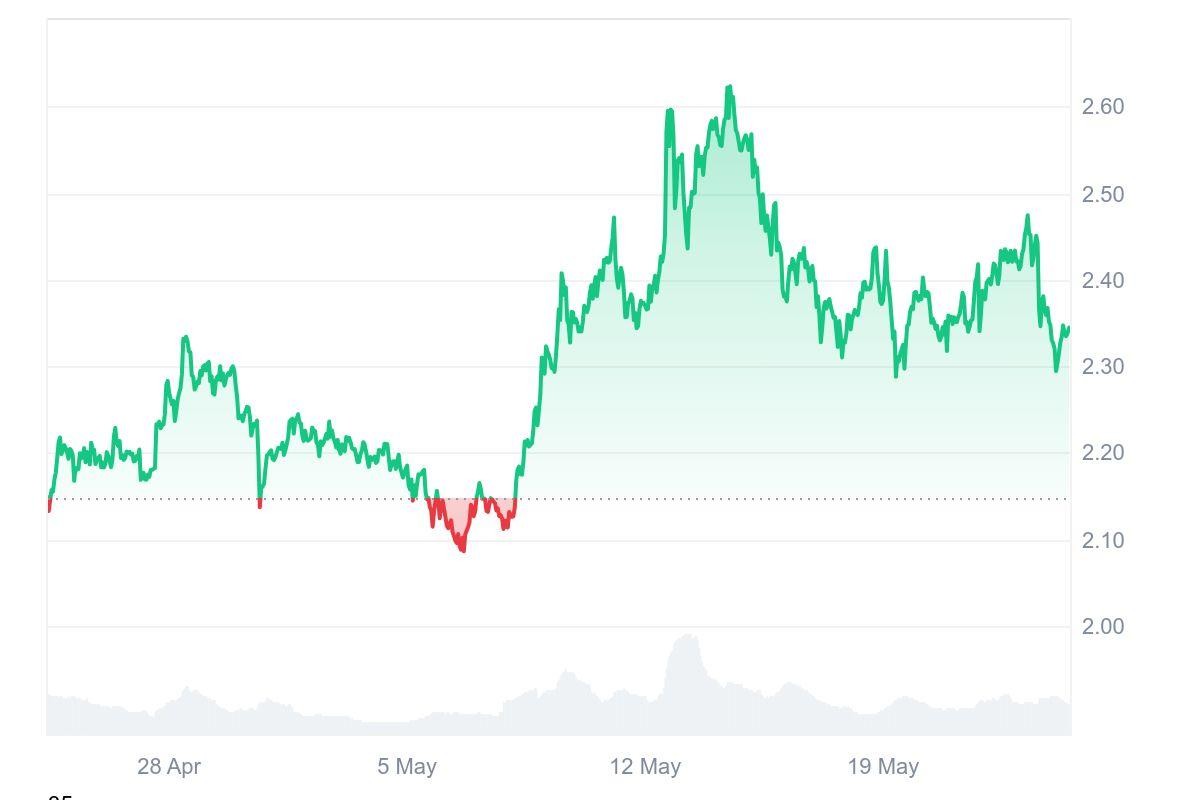The height and width of the screenshot is (800, 1200).
Task: Click the 2.30 price axis label
Action: pos(1103,367)
